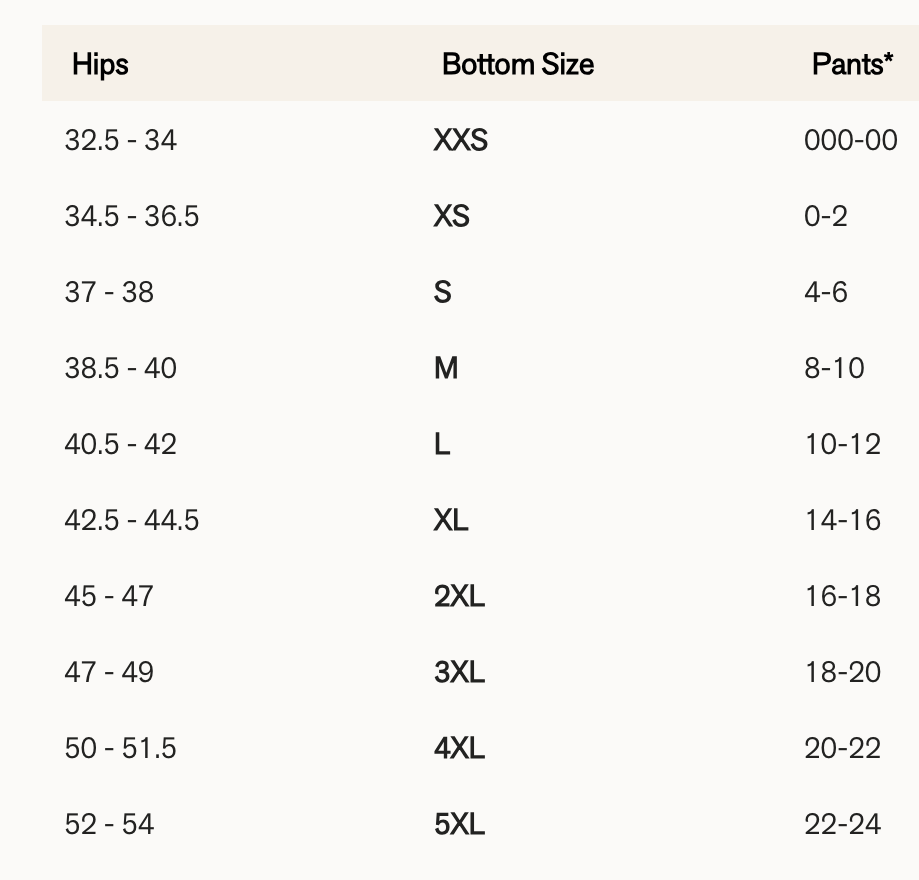This screenshot has width=919, height=880.
Task: Select the L bottom size cell
Action: [x=441, y=444]
